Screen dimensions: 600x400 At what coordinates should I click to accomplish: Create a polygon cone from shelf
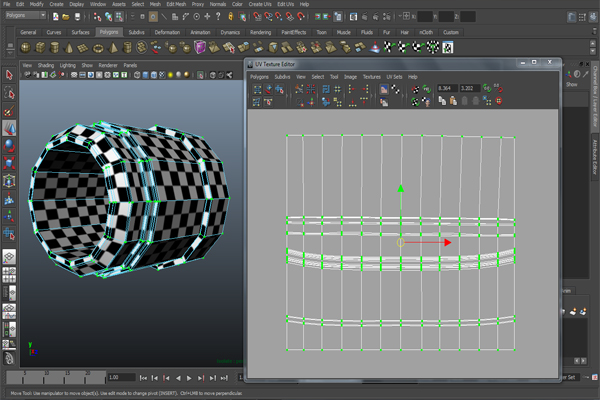[69, 48]
